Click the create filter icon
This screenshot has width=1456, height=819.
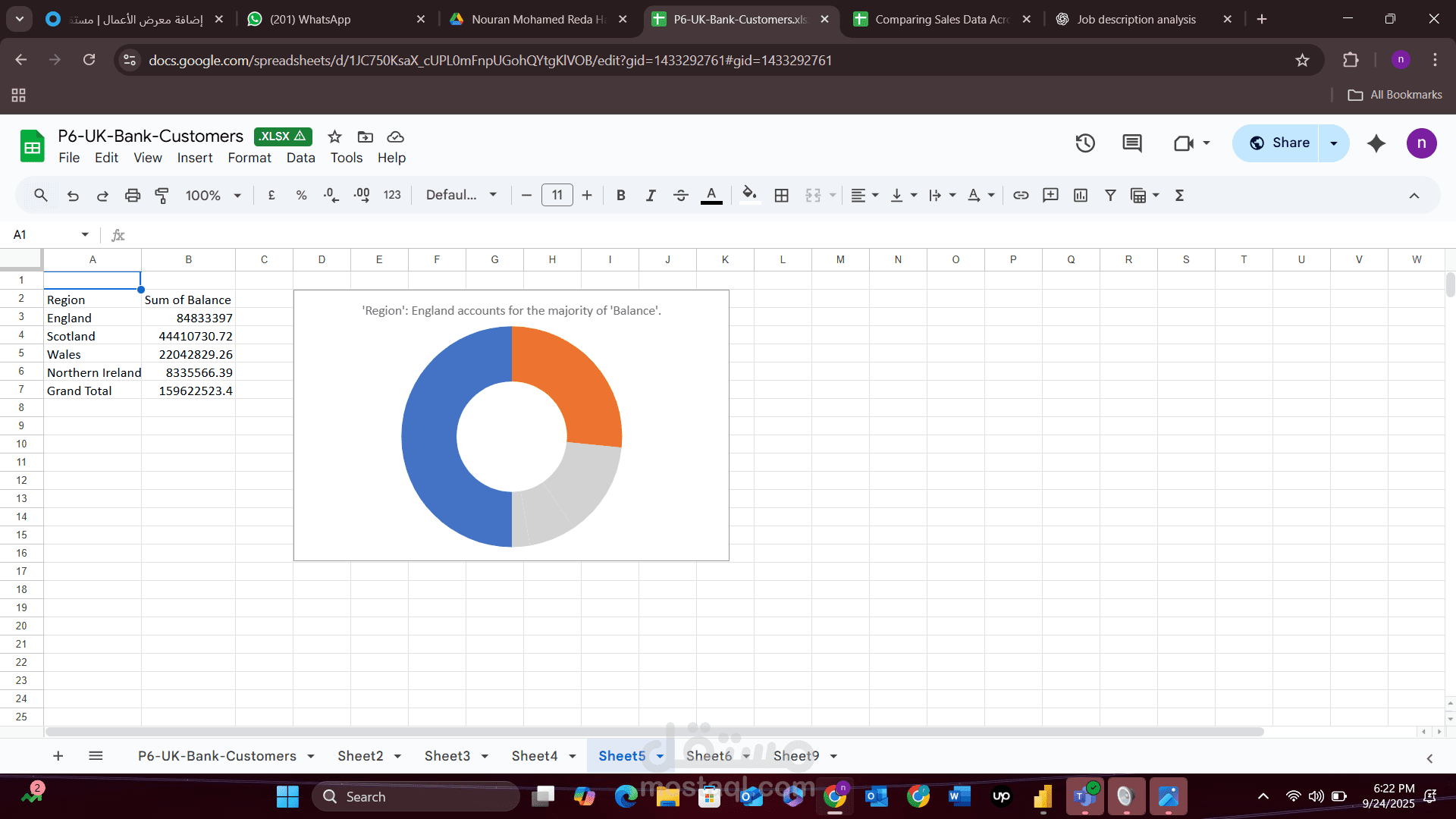pos(1110,196)
